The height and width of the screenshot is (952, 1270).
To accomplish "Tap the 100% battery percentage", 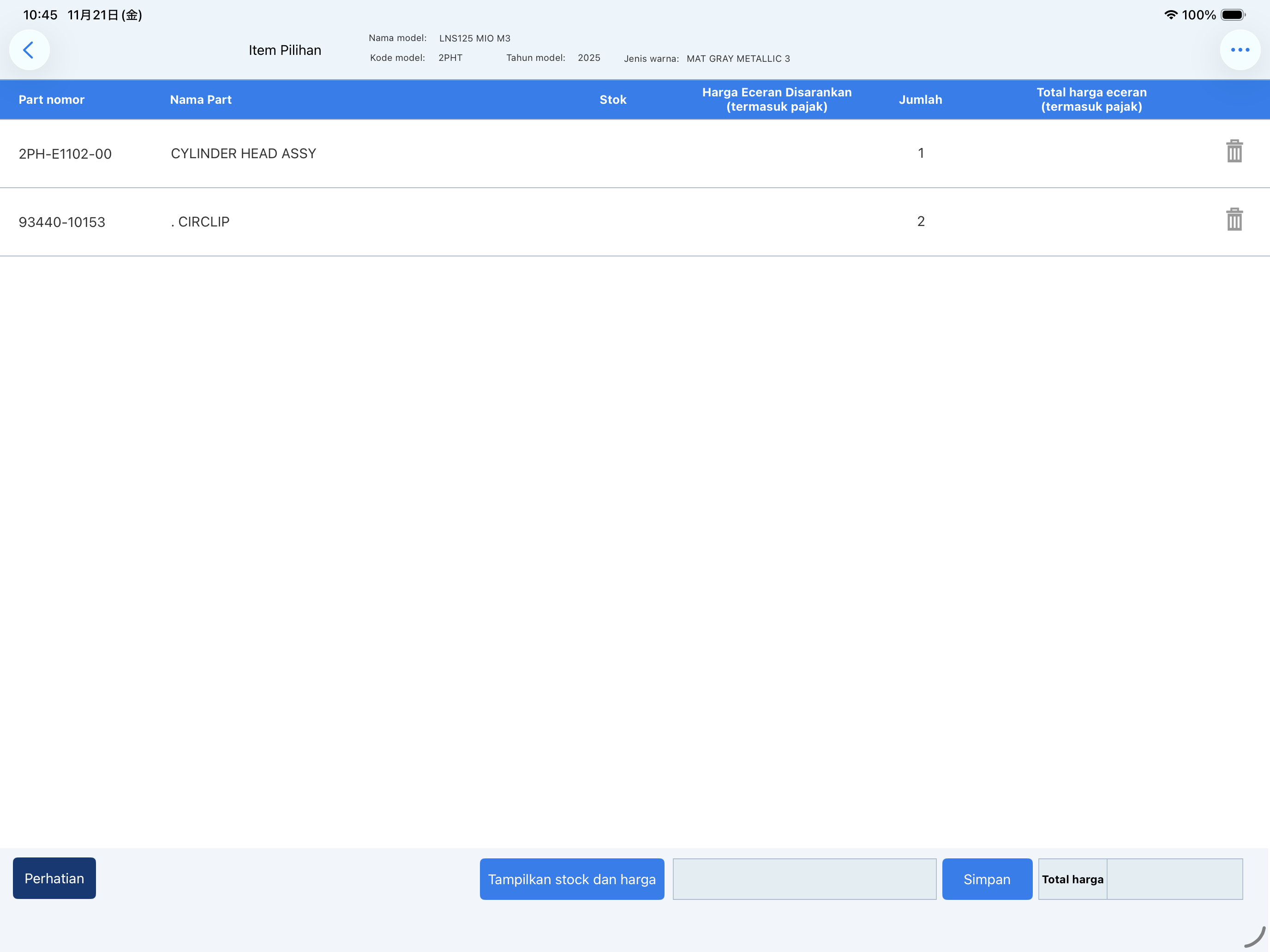I will (1199, 15).
